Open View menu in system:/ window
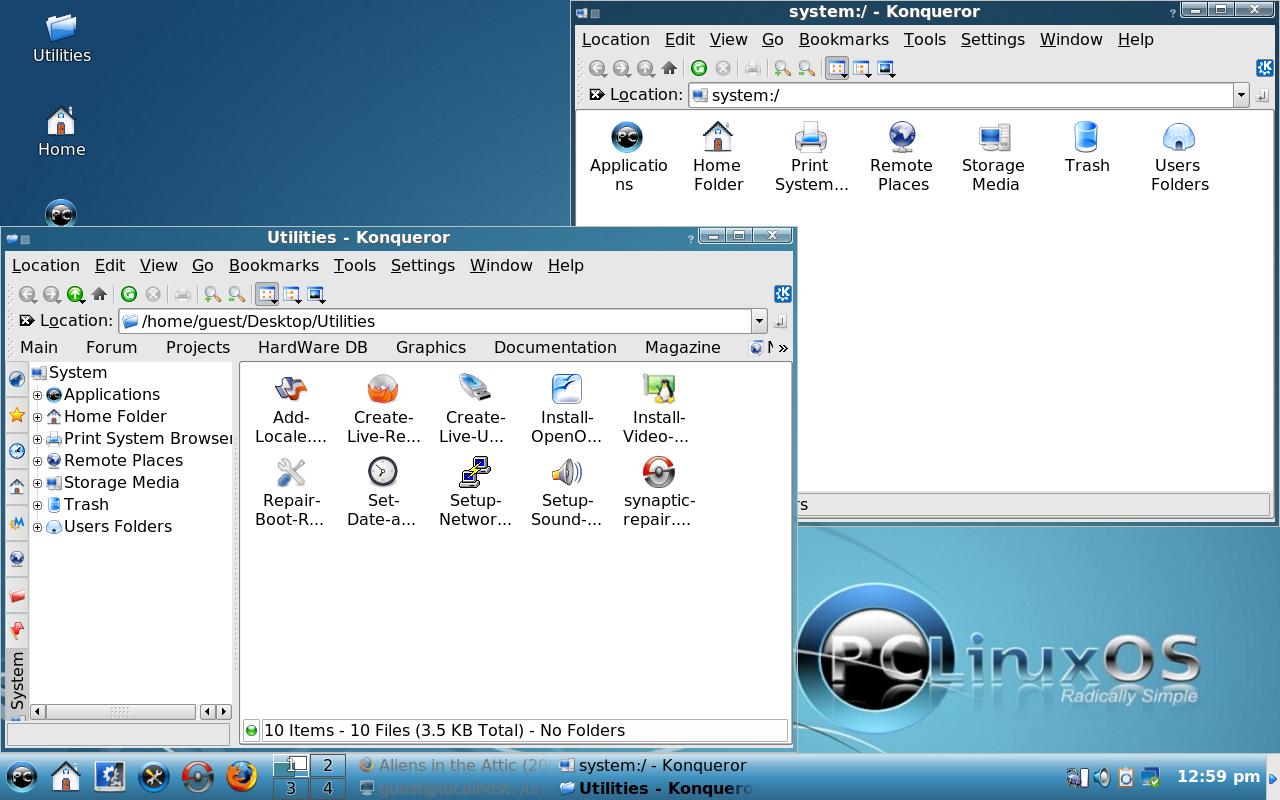 728,39
